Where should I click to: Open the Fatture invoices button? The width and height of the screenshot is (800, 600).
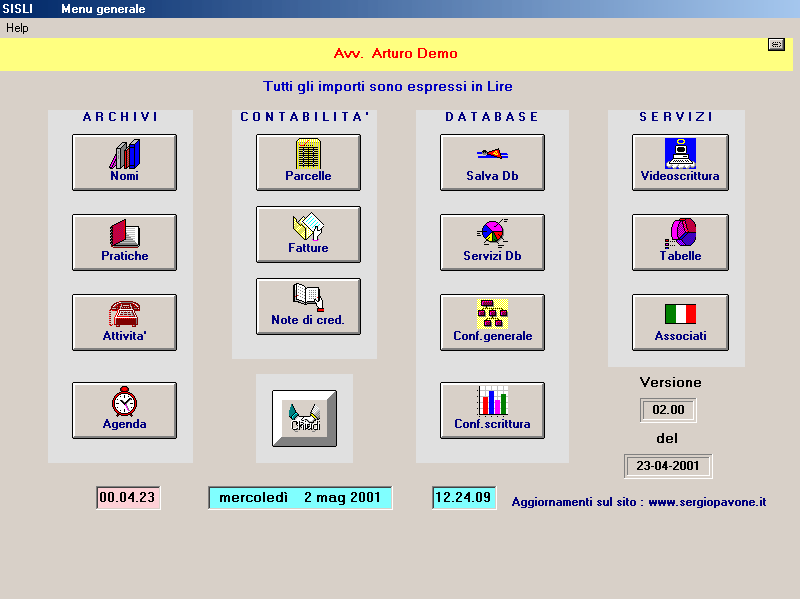point(308,234)
